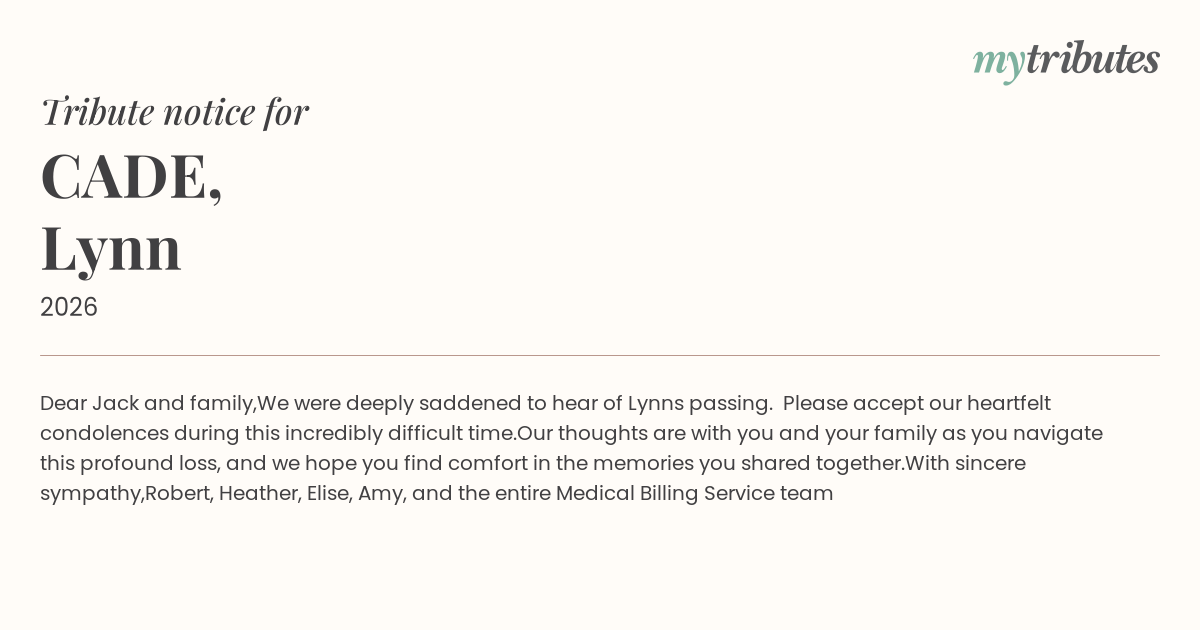The image size is (1200, 630).
Task: Click the year "2026" text
Action: point(69,307)
